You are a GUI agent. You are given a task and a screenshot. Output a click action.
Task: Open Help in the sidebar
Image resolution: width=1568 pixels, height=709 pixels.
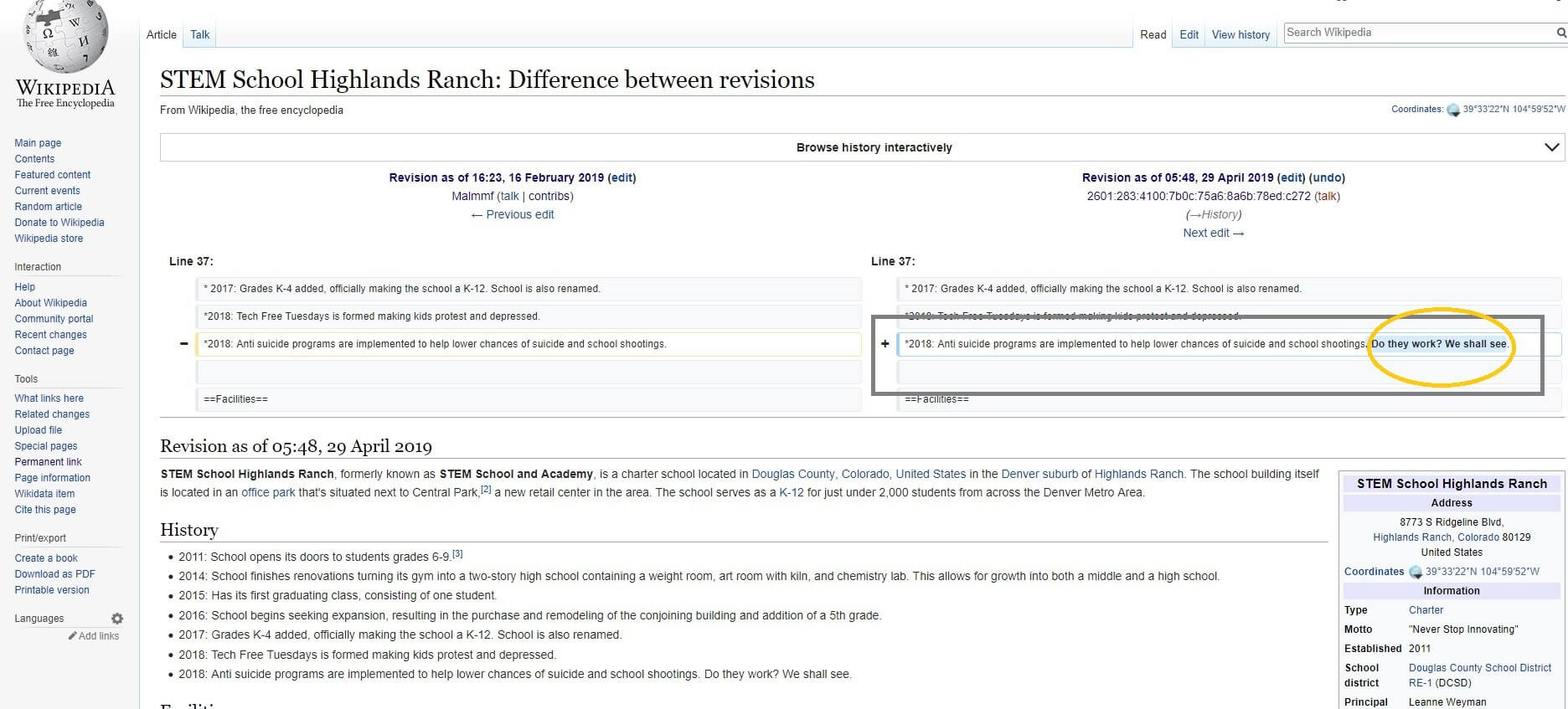pos(24,287)
